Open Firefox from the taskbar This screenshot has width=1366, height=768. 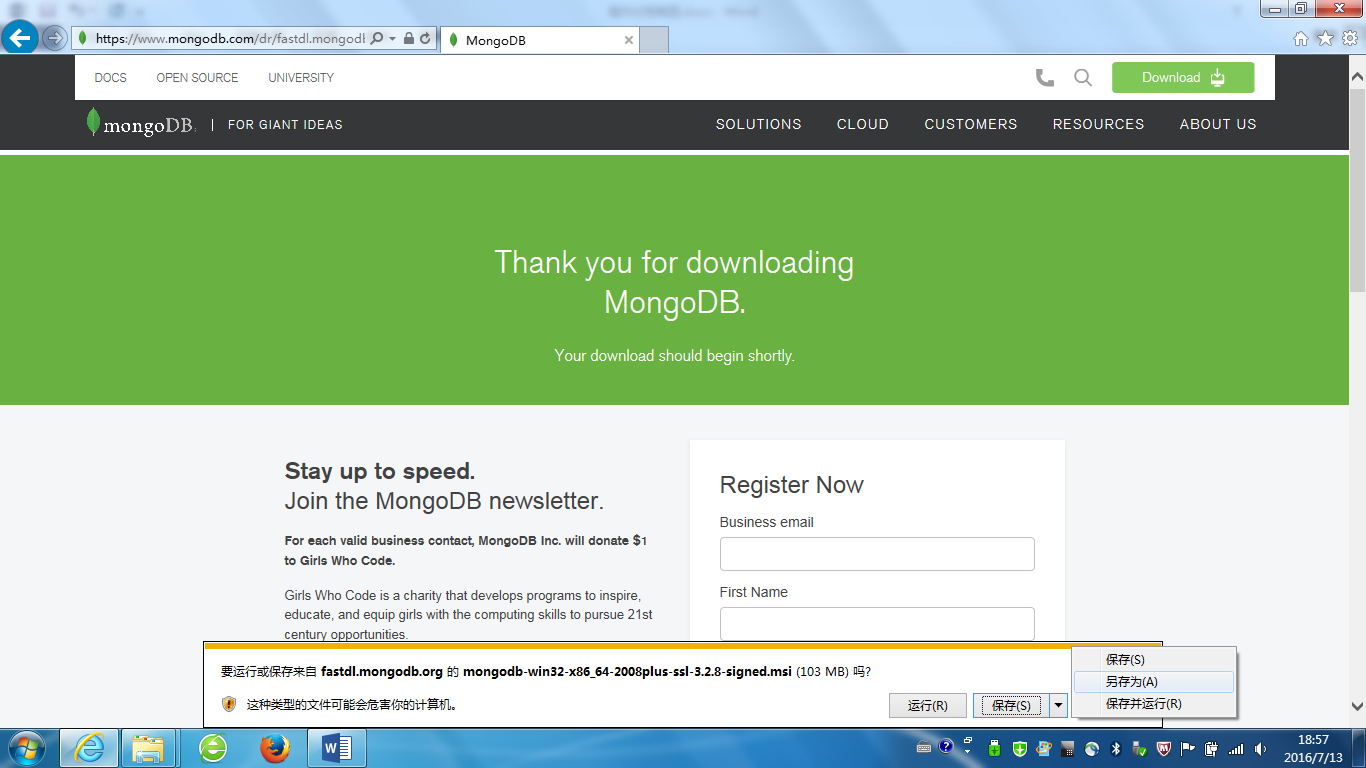click(x=274, y=748)
